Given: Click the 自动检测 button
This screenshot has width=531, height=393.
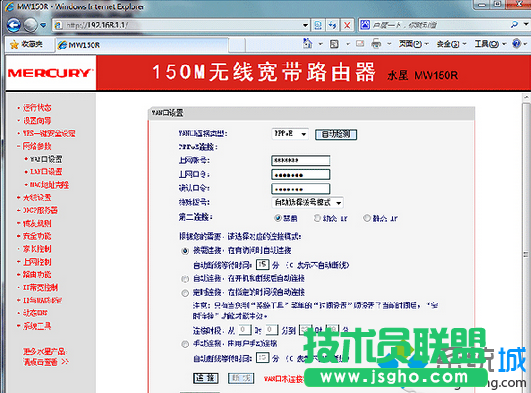Looking at the screenshot, I should (336, 135).
